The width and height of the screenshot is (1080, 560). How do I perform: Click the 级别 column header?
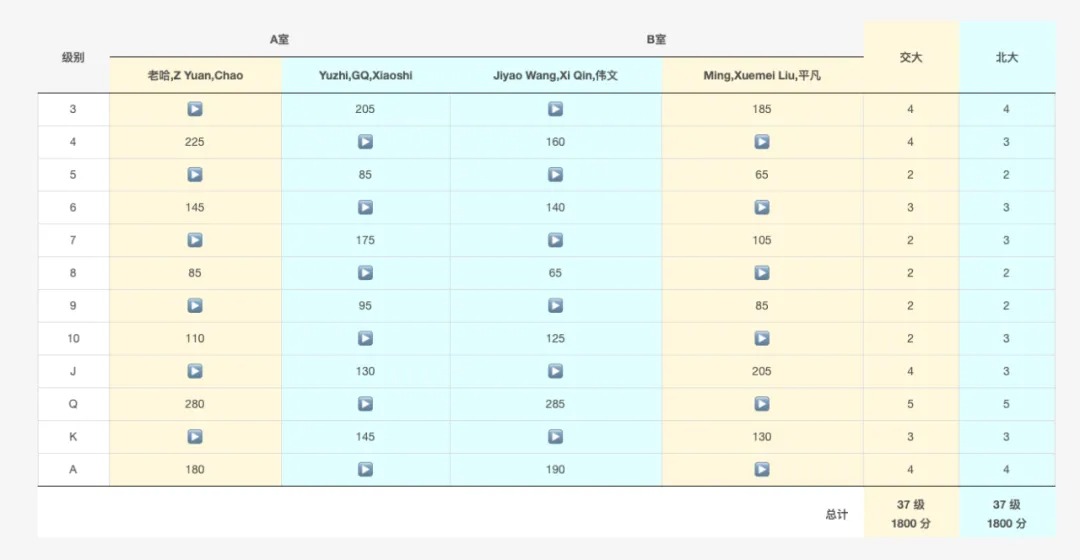[x=73, y=58]
